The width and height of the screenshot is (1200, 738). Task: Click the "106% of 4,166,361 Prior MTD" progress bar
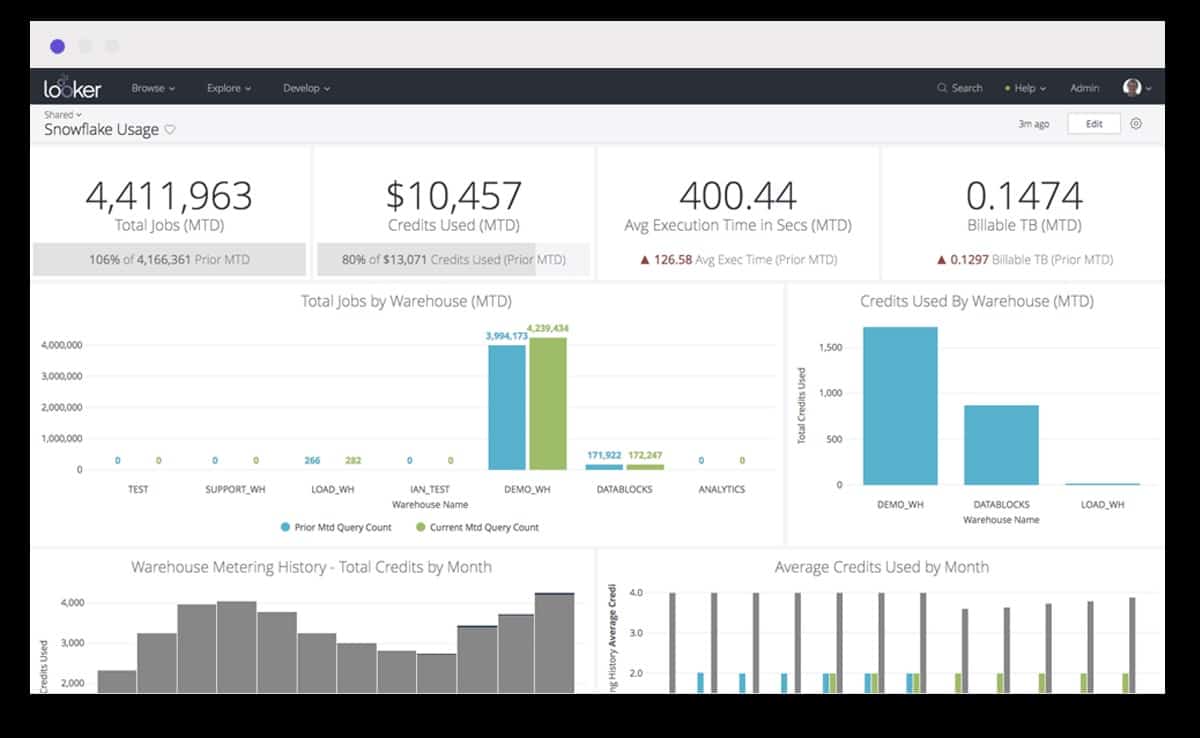click(169, 259)
